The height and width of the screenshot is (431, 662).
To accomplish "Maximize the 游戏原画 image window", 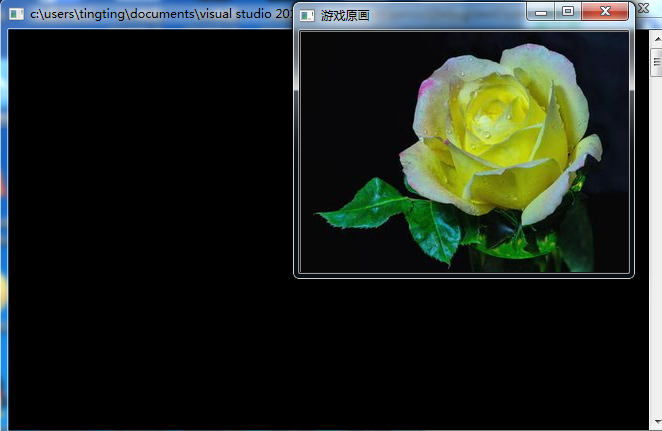I will pyautogui.click(x=568, y=11).
